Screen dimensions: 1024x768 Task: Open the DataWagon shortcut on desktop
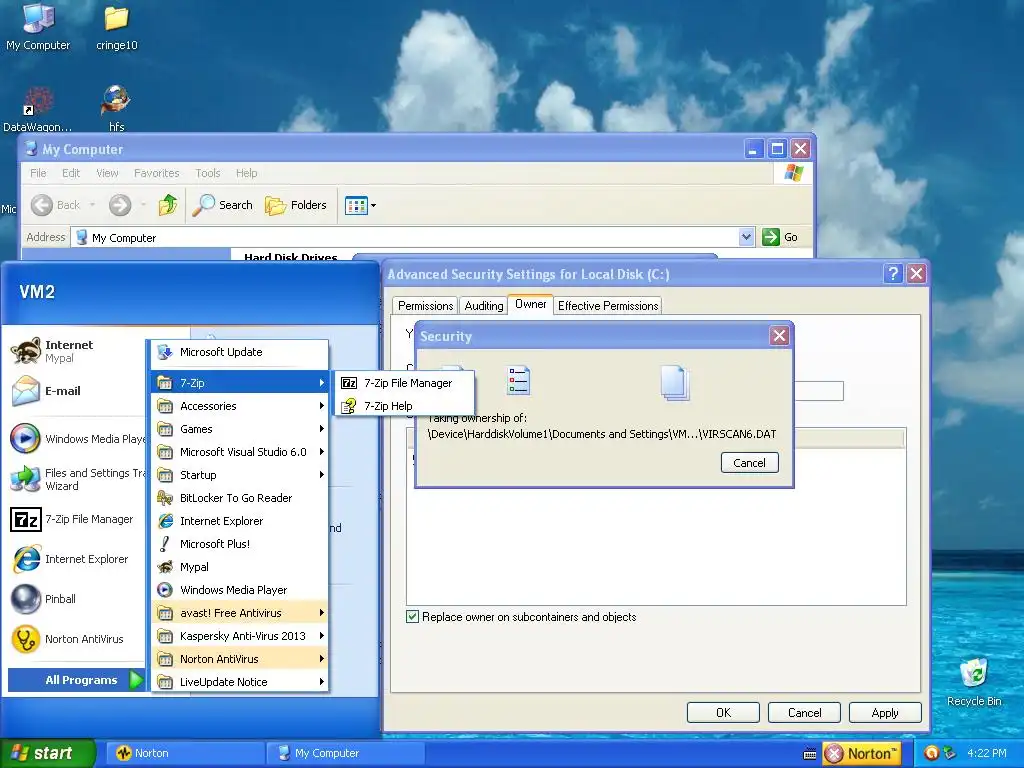point(37,108)
